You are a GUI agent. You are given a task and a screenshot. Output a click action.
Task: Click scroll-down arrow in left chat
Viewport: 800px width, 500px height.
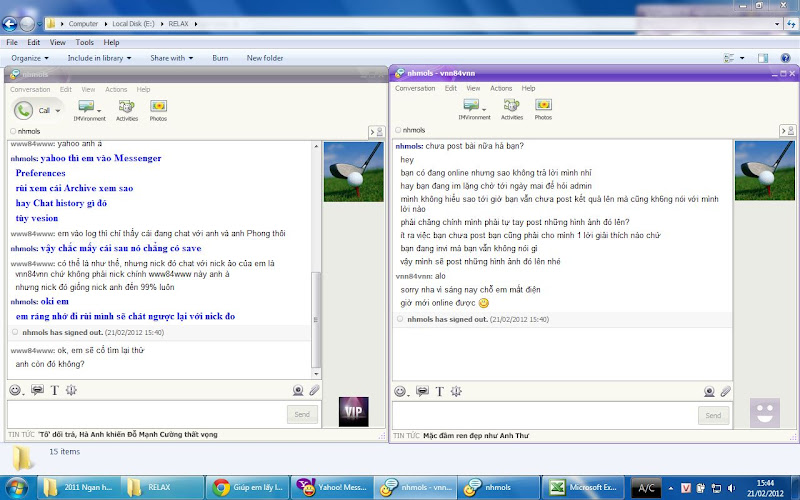coord(316,374)
